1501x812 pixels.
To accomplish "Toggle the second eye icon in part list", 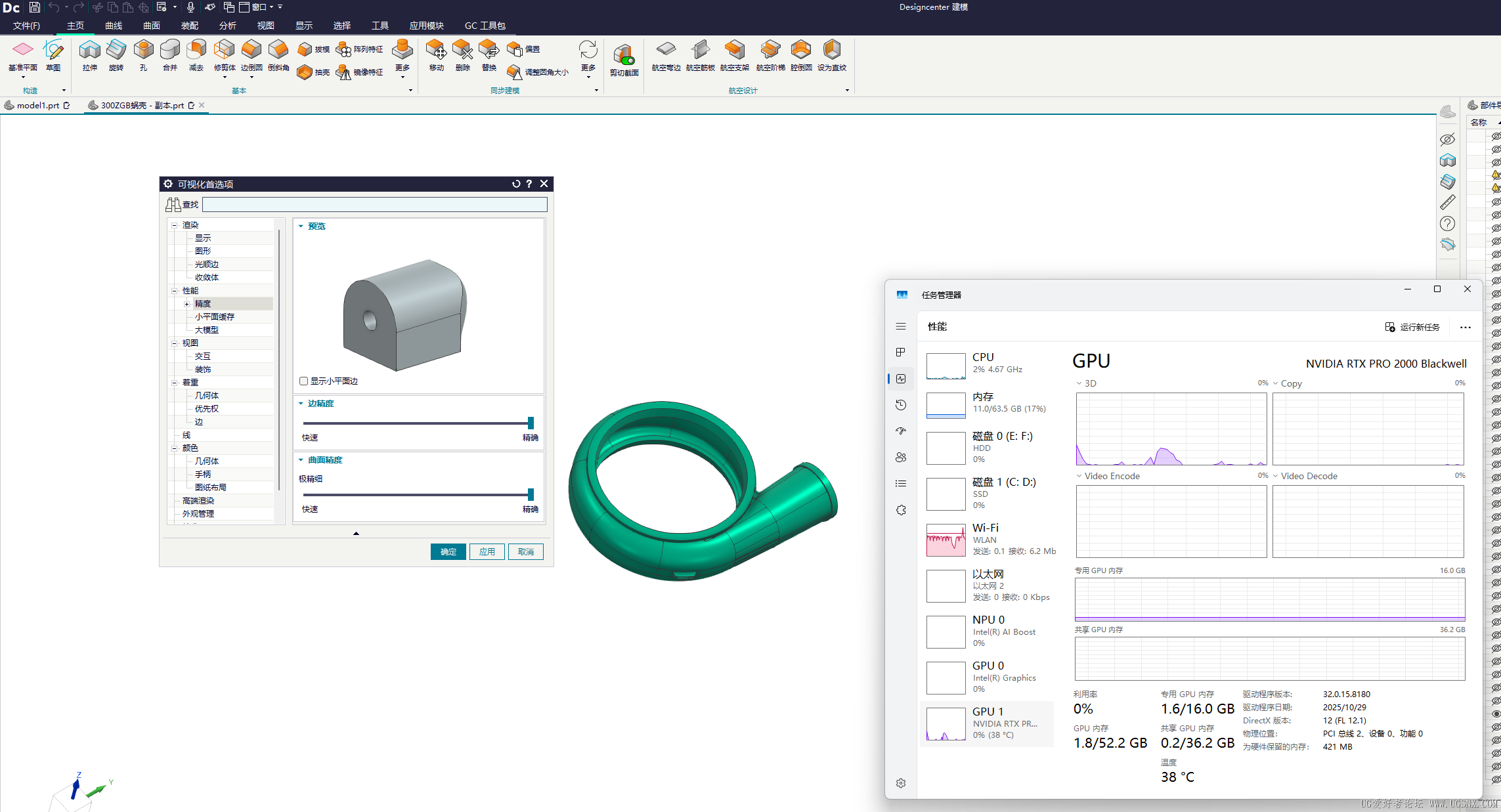I will [1496, 150].
